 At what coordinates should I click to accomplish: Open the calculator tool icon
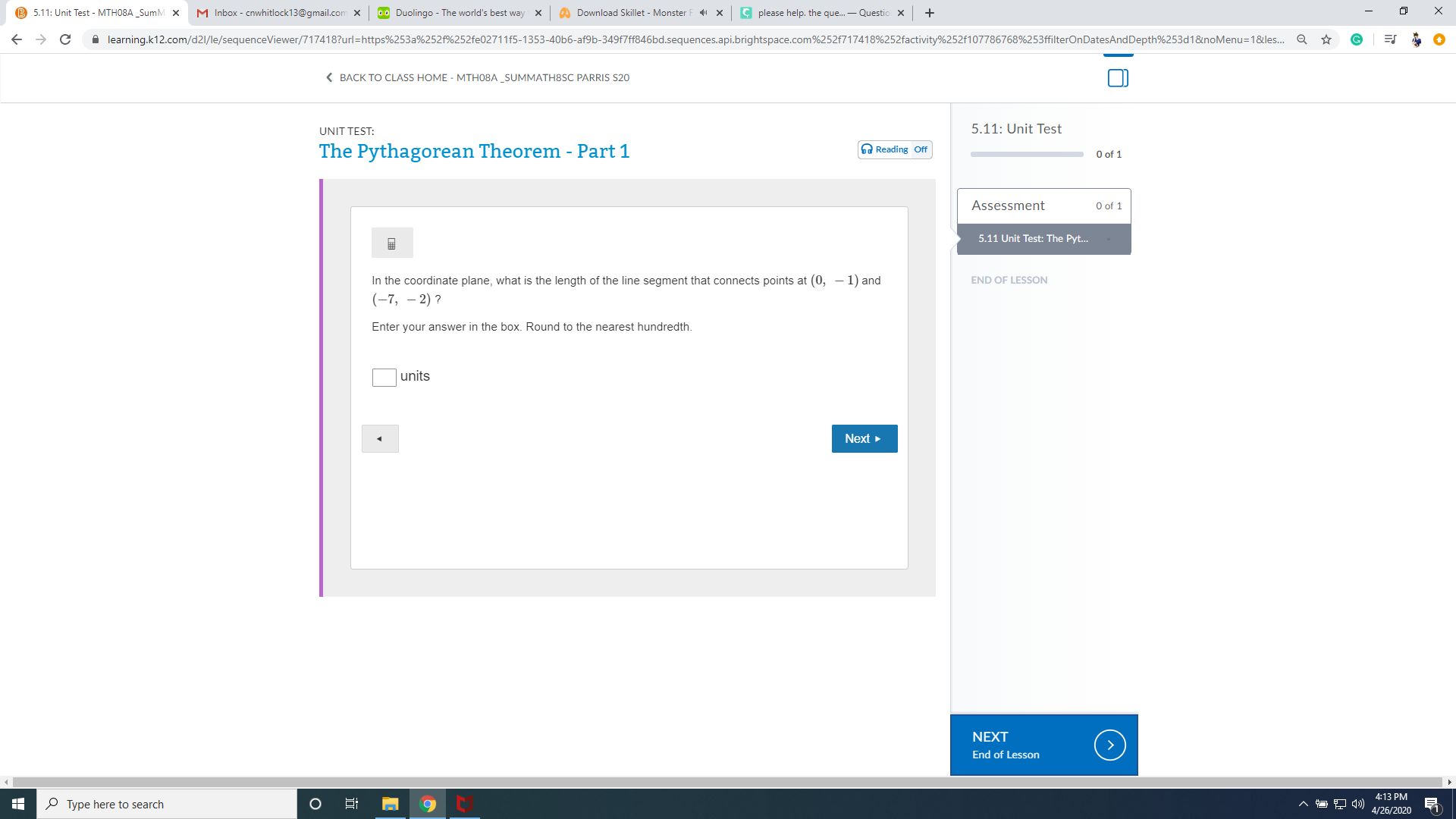(x=392, y=243)
